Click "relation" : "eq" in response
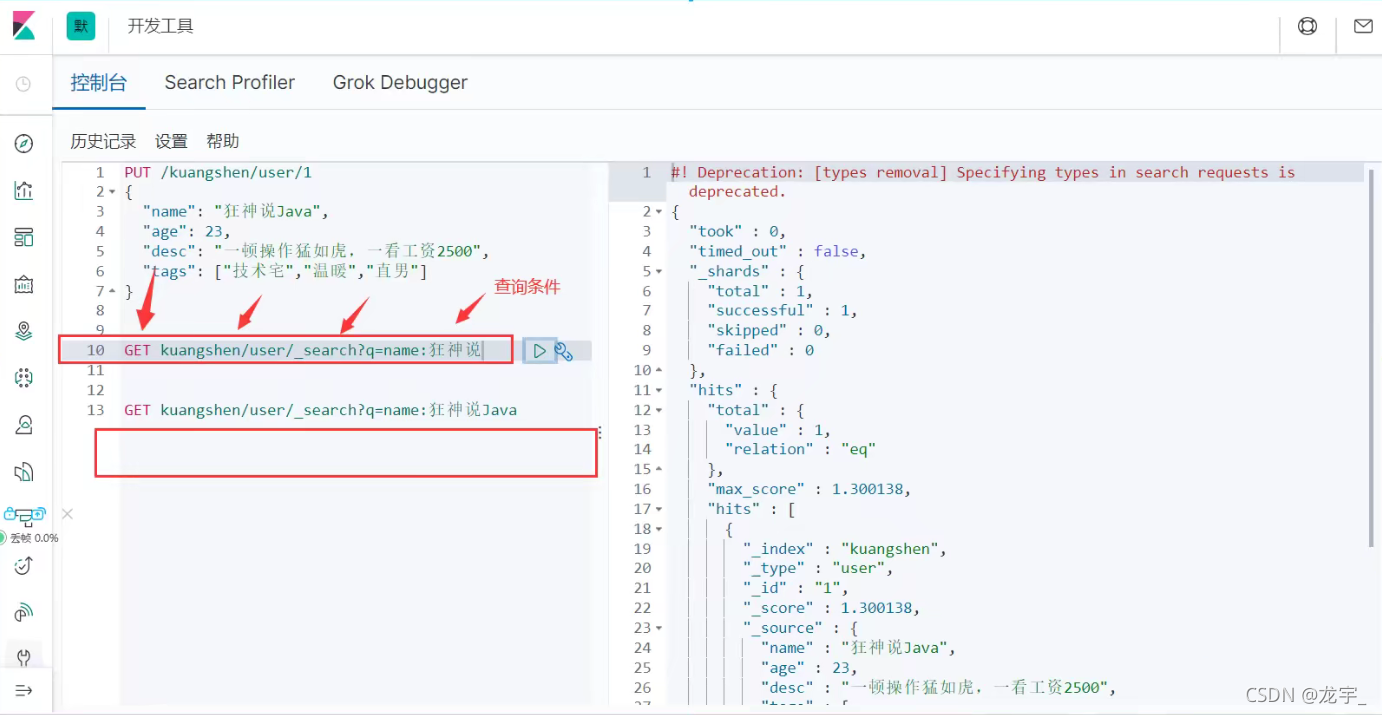1382x715 pixels. click(x=800, y=449)
